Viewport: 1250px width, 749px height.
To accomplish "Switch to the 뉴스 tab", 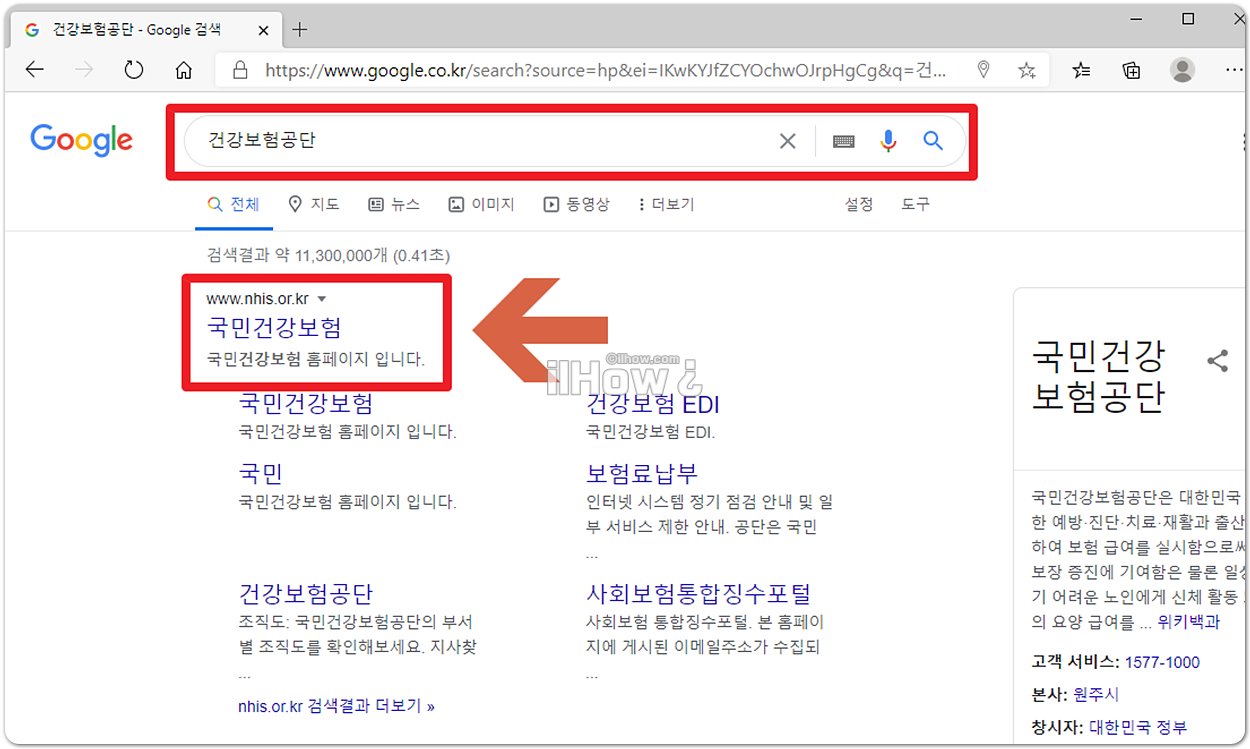I will [x=394, y=204].
